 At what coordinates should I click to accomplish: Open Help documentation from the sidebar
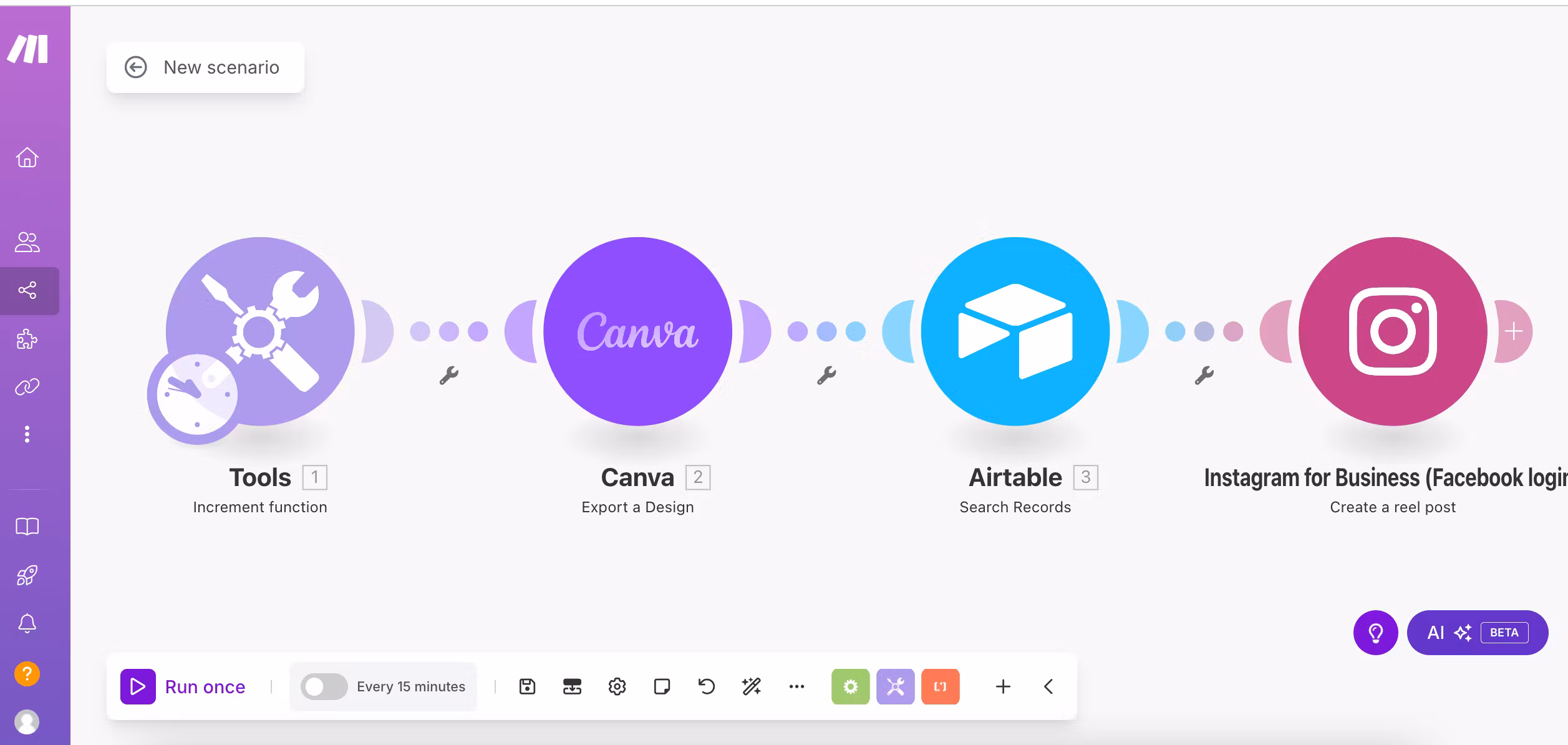(27, 526)
